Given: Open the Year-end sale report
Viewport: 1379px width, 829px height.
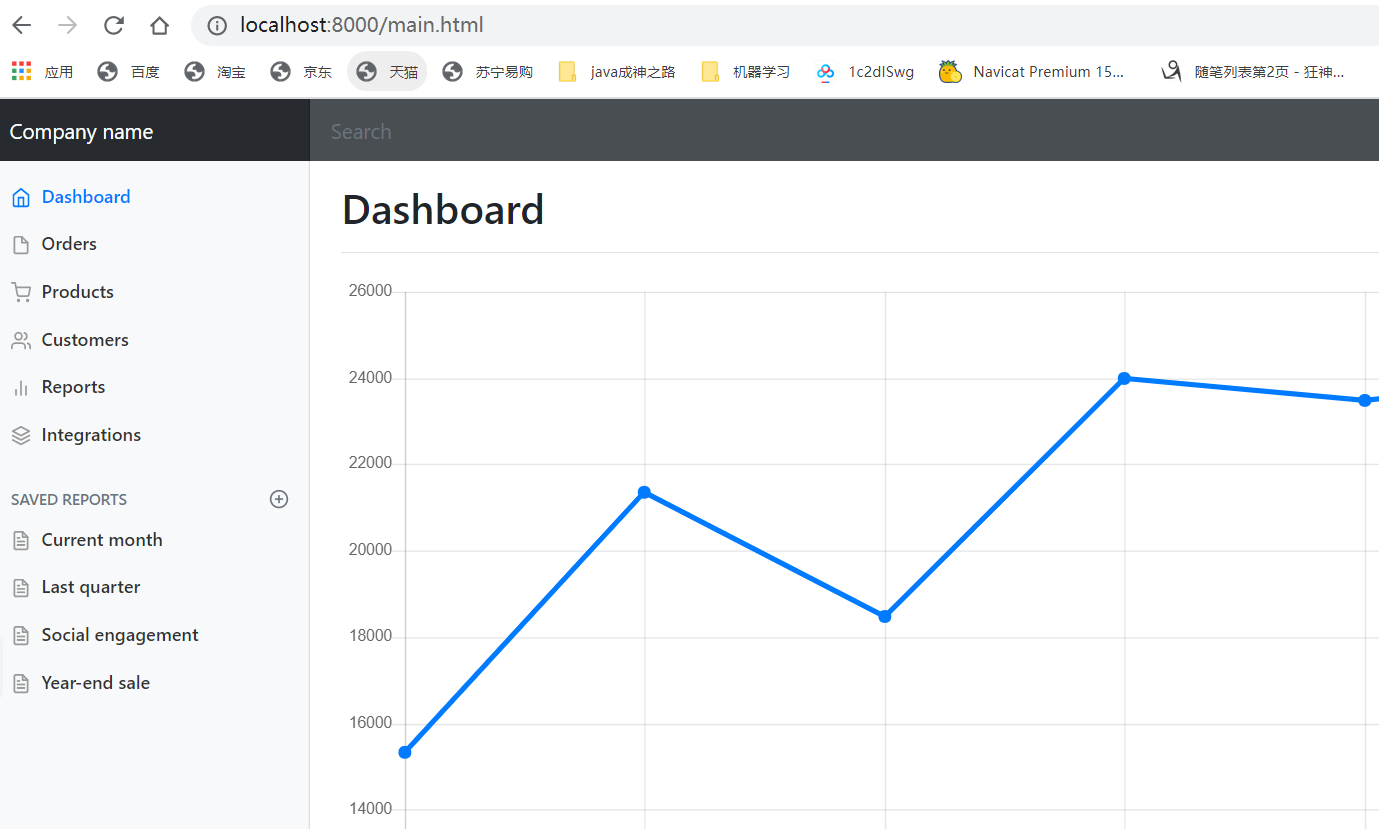Looking at the screenshot, I should 95,683.
